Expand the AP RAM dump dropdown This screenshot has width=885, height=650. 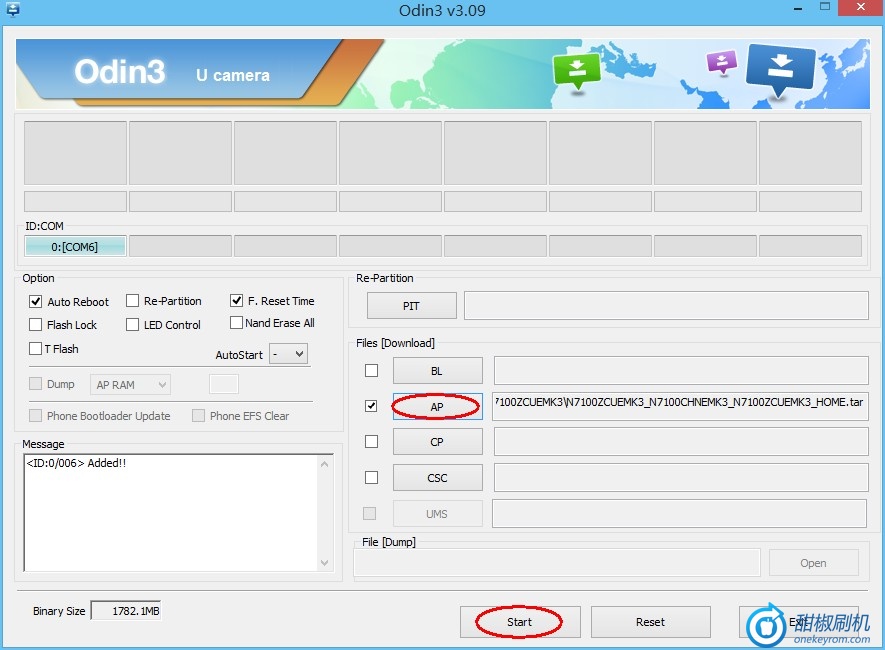click(131, 385)
